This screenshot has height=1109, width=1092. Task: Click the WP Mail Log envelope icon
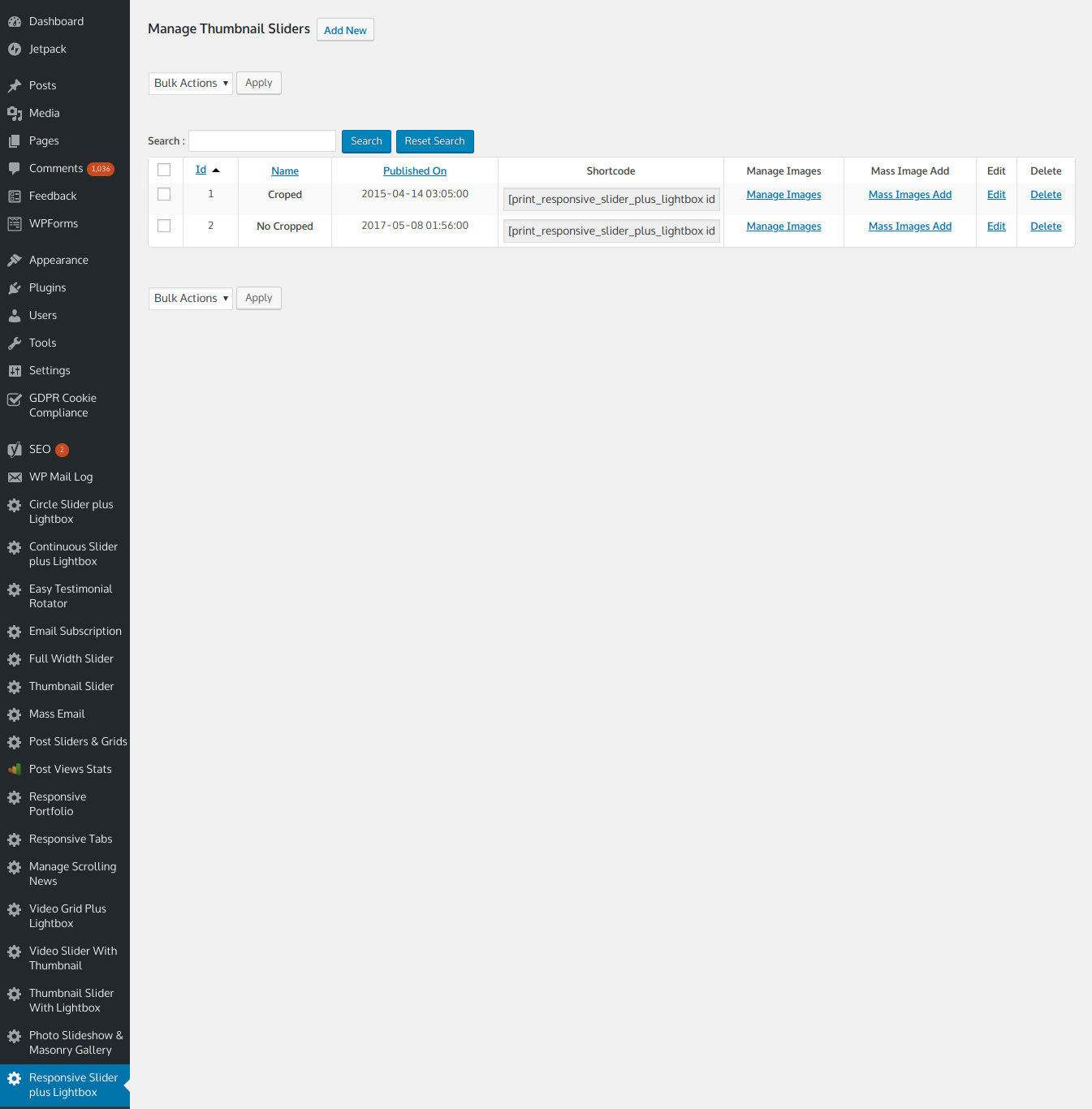point(15,477)
